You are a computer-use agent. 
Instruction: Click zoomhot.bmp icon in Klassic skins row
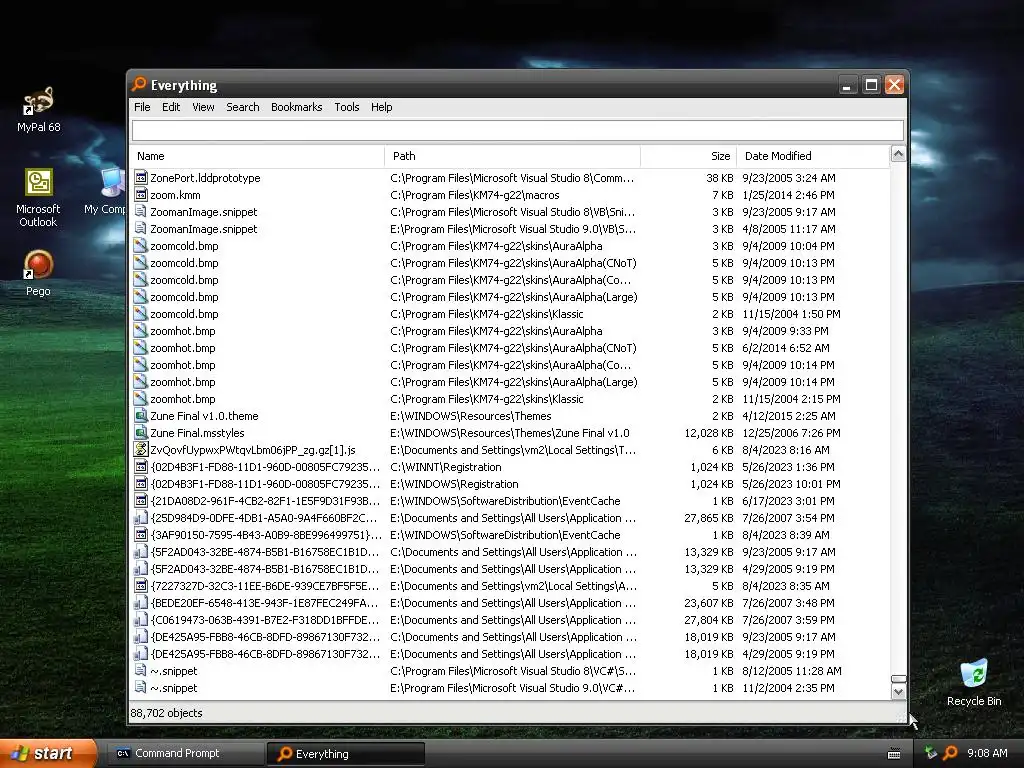[140, 398]
